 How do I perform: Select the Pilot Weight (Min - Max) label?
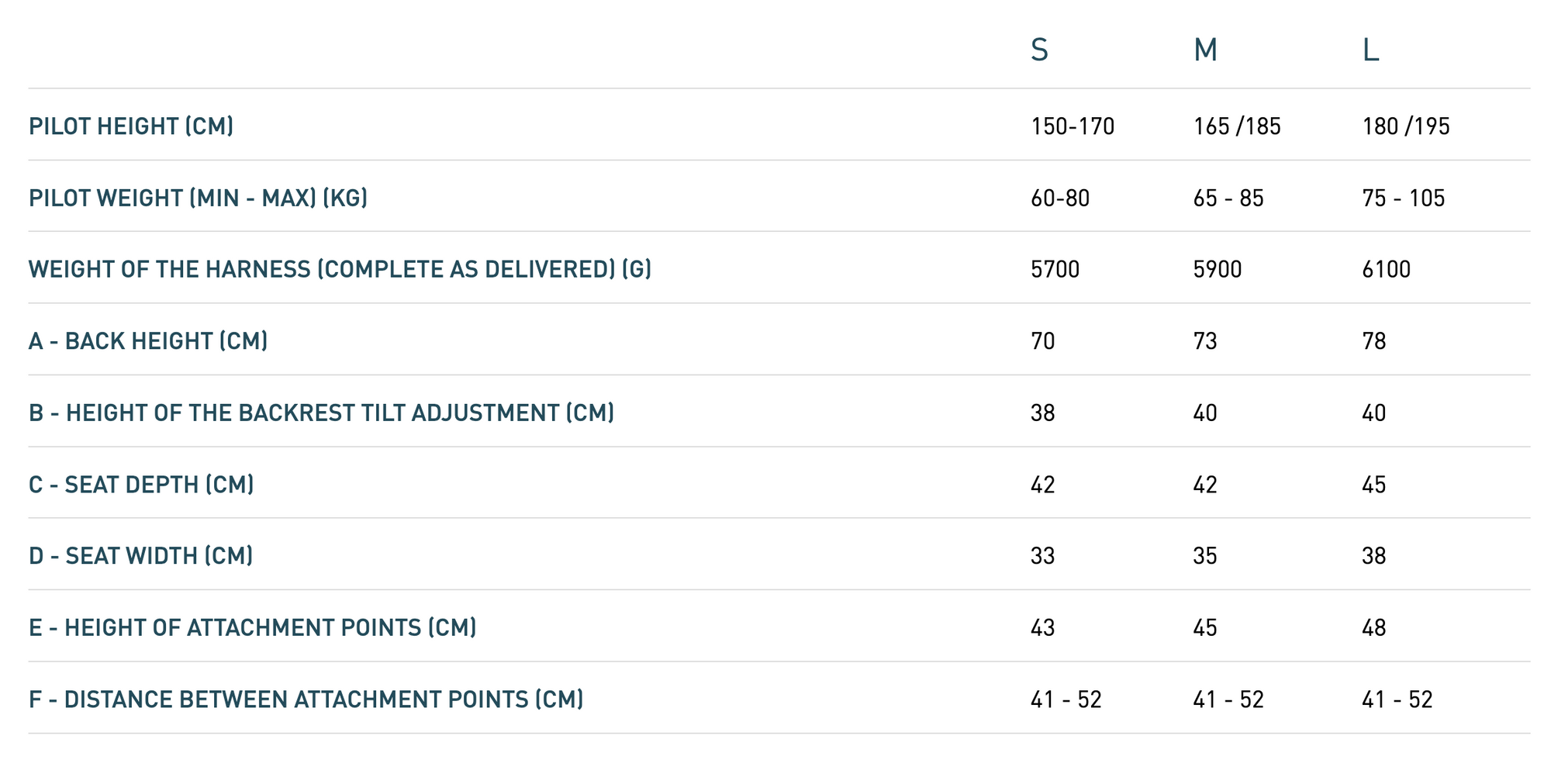pos(198,198)
